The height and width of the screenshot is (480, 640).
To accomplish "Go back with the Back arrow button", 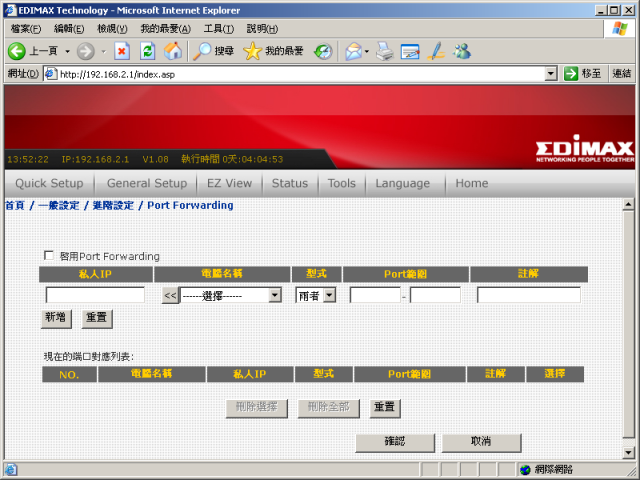I will [17, 51].
